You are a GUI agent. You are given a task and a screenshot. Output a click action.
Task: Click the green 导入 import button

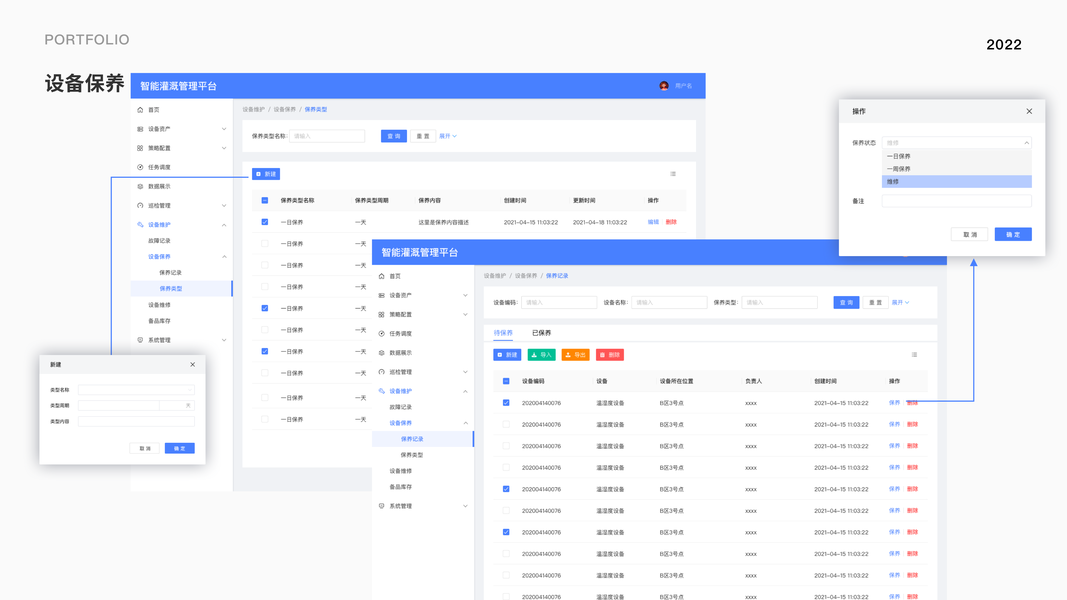(542, 354)
